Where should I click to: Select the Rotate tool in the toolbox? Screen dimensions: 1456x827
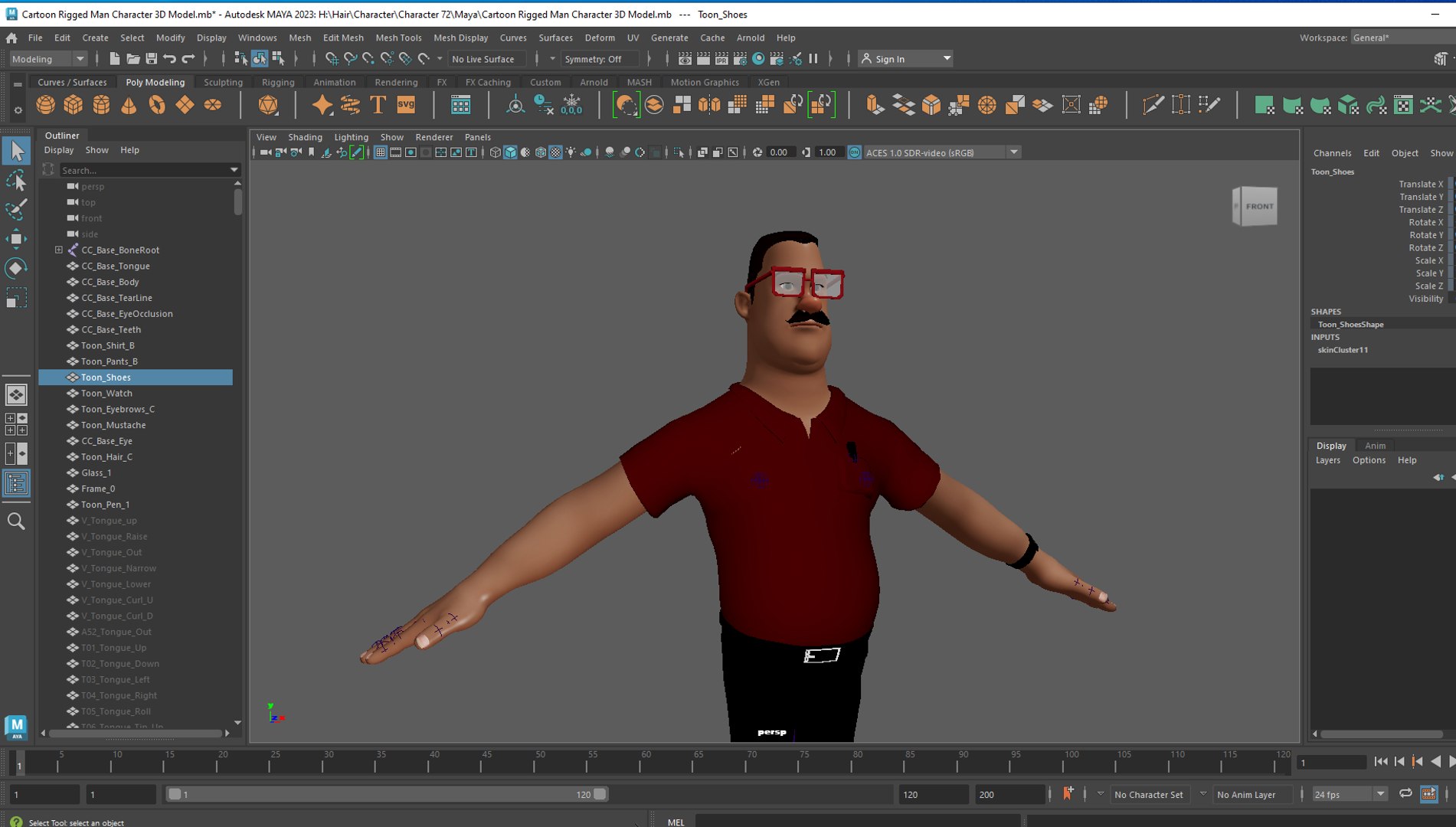(16, 268)
